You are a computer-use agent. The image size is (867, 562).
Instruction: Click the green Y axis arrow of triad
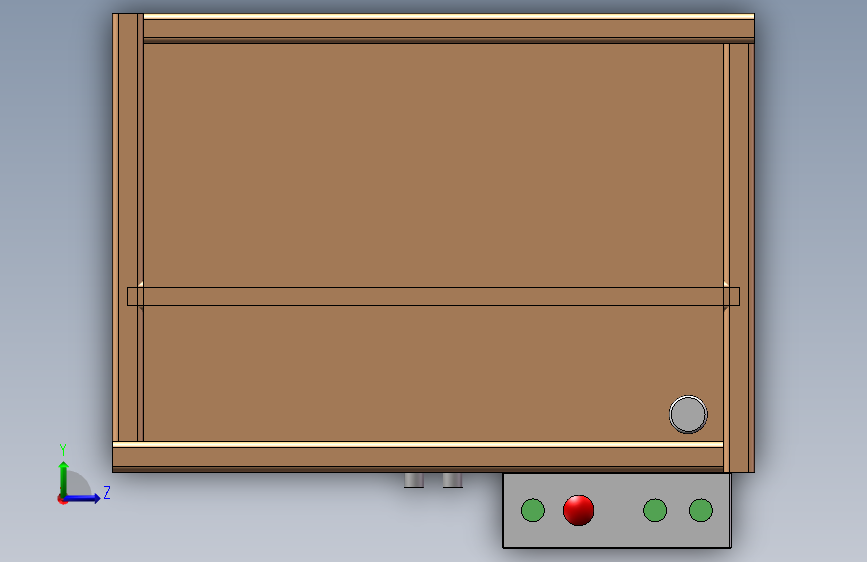tap(64, 479)
